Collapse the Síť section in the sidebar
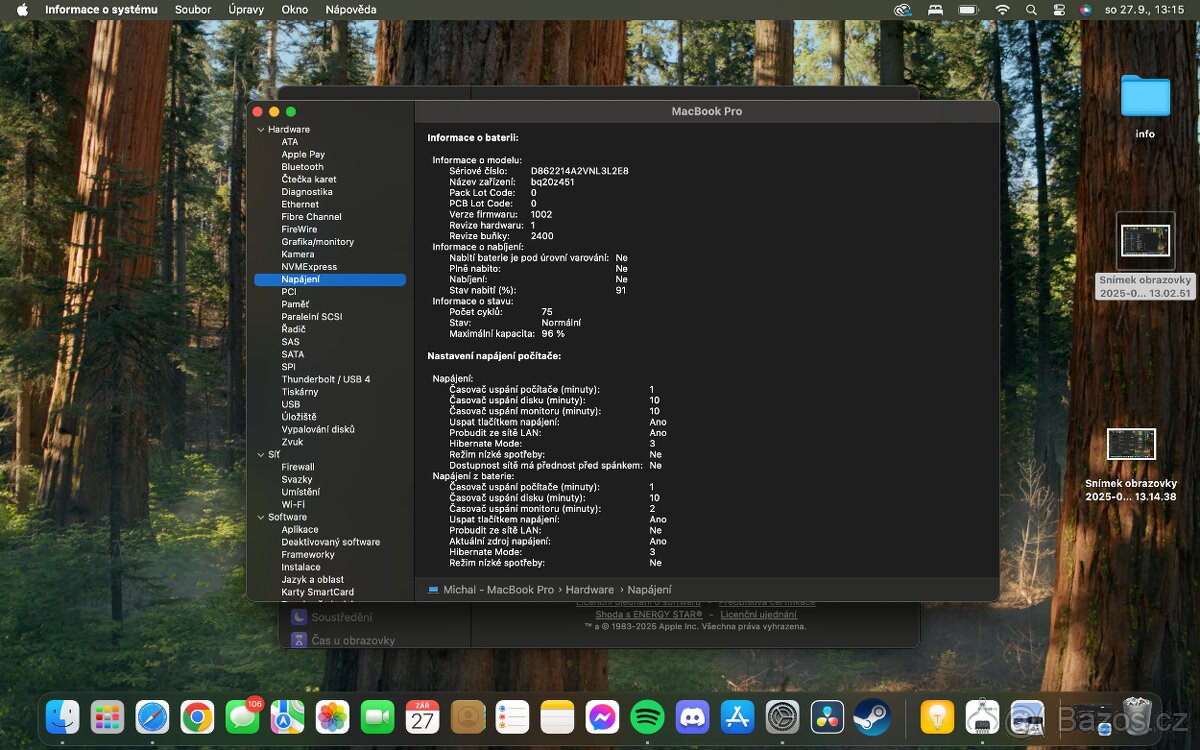Image resolution: width=1200 pixels, height=750 pixels. [262, 454]
